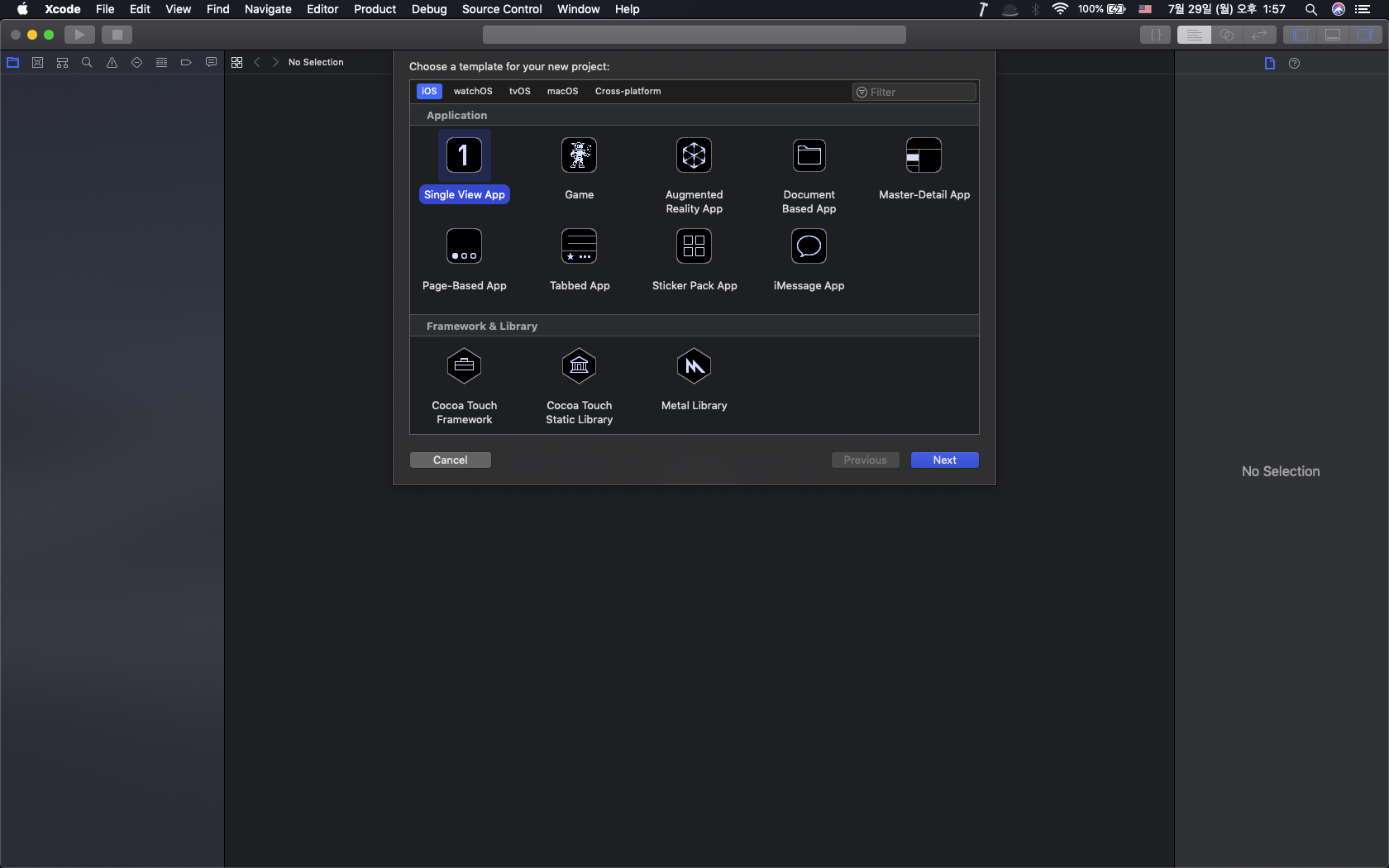Switch to the Standard editor button

(x=1194, y=35)
